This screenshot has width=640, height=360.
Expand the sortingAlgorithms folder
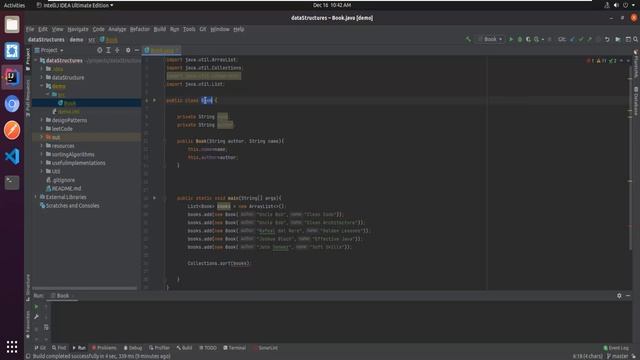pyautogui.click(x=42, y=154)
